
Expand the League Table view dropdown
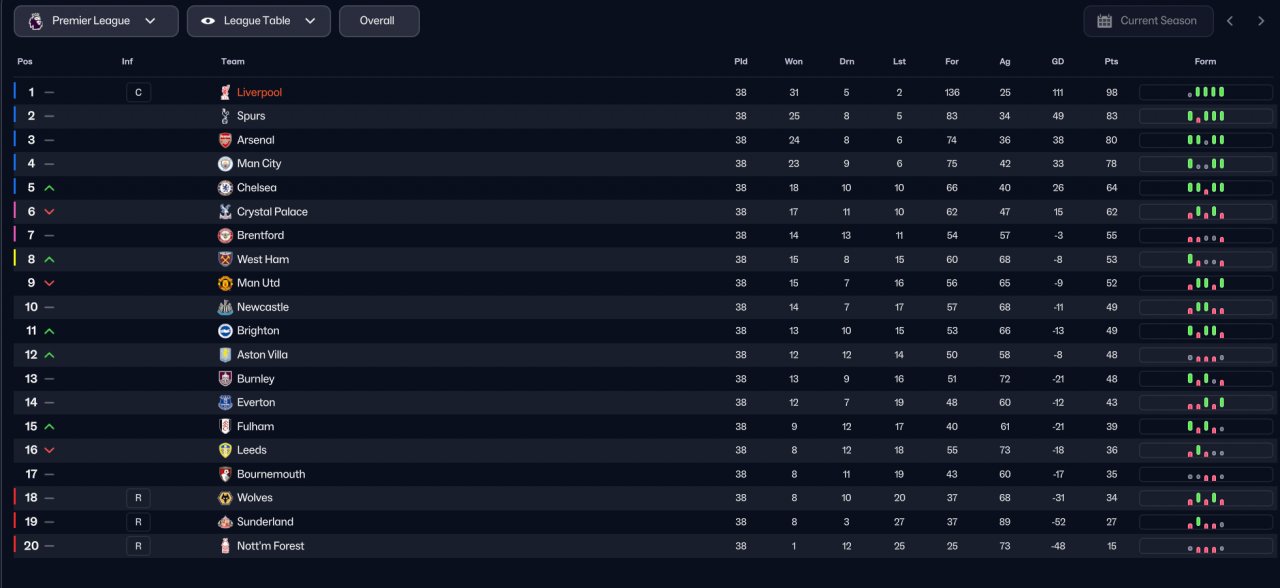click(x=258, y=21)
